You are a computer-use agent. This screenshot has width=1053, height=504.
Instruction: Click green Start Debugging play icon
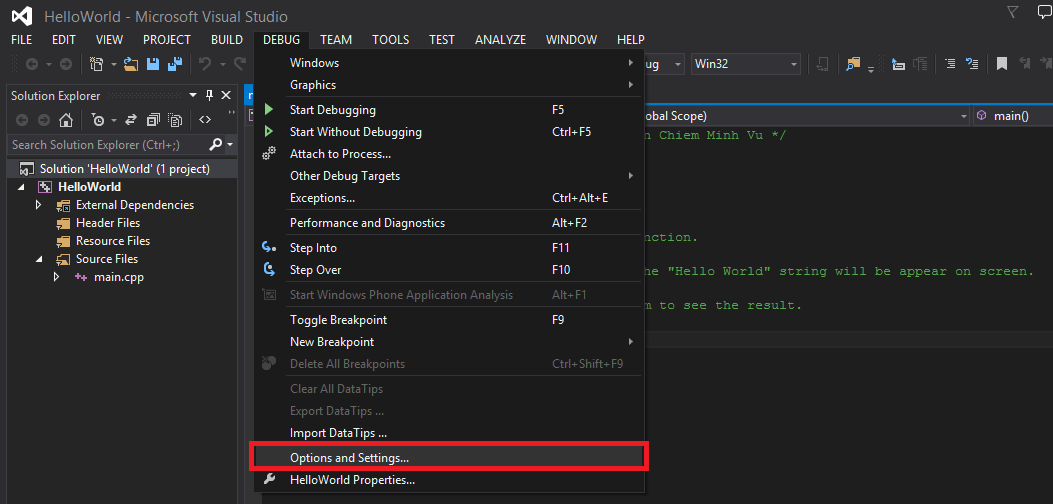[269, 110]
